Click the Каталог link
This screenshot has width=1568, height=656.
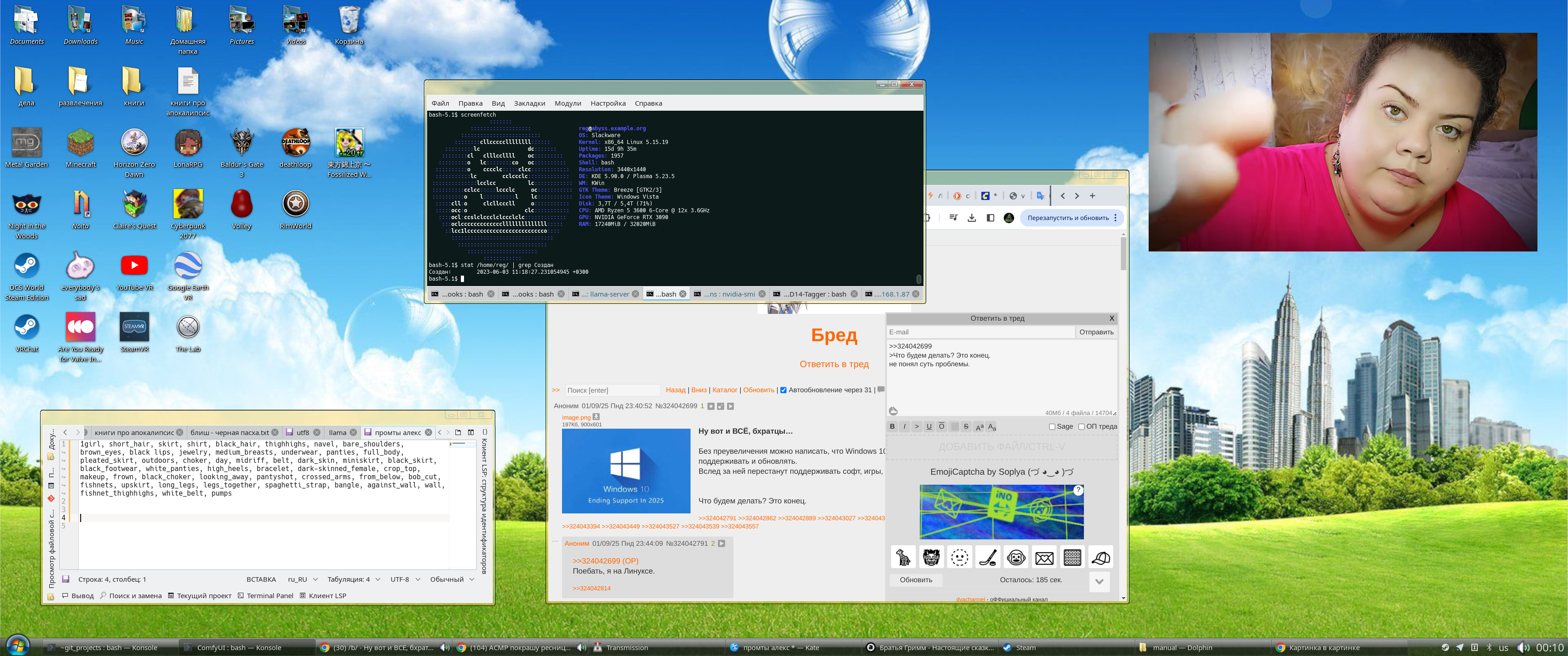click(x=724, y=390)
